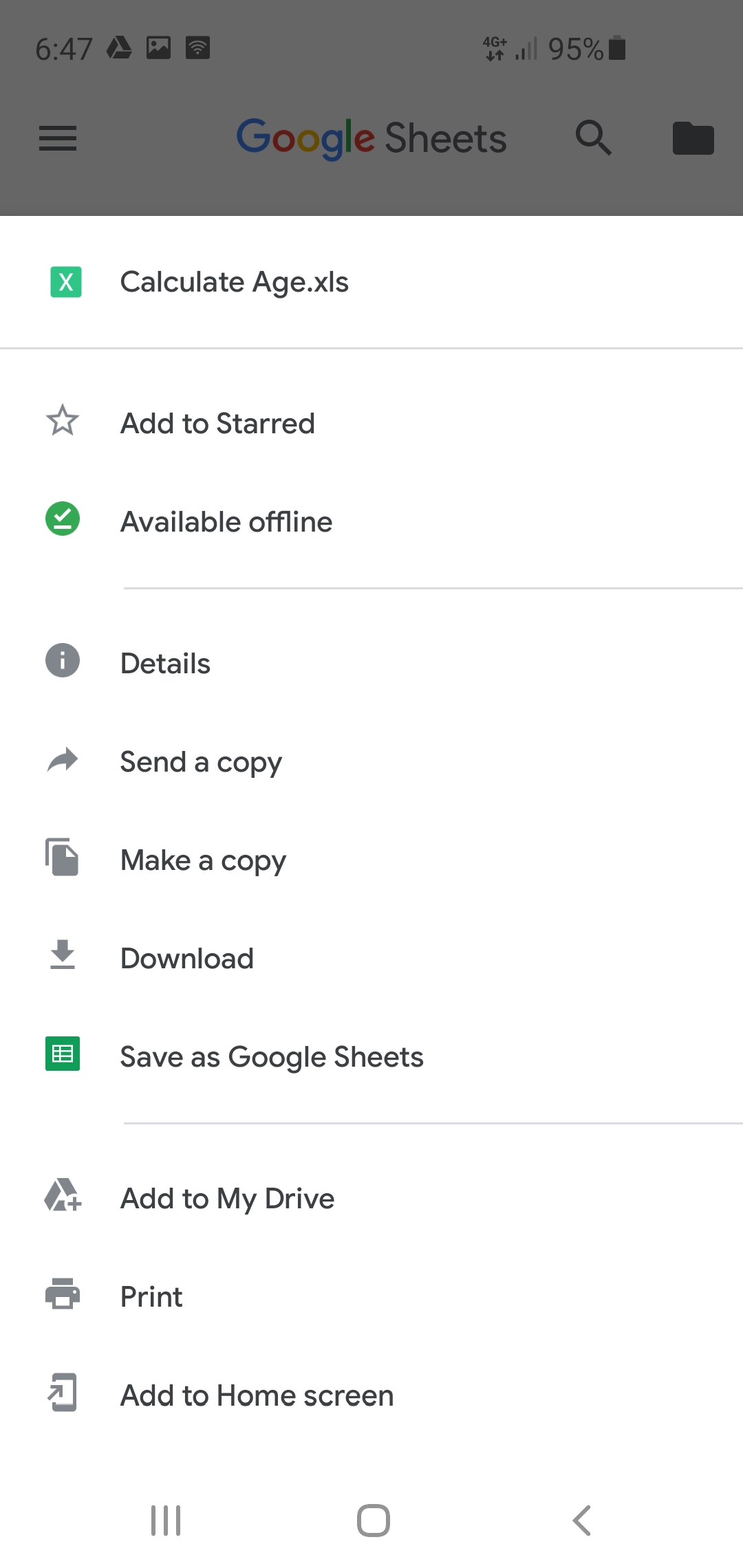Tap the Send a copy arrow icon
743x1568 pixels.
tap(63, 759)
